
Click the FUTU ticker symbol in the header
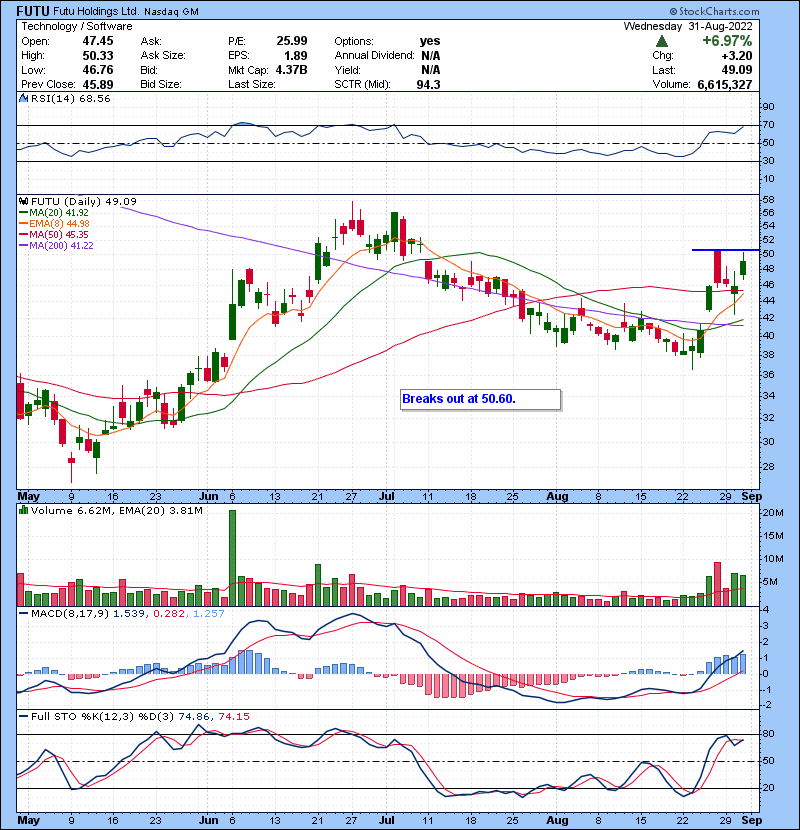[x=33, y=11]
